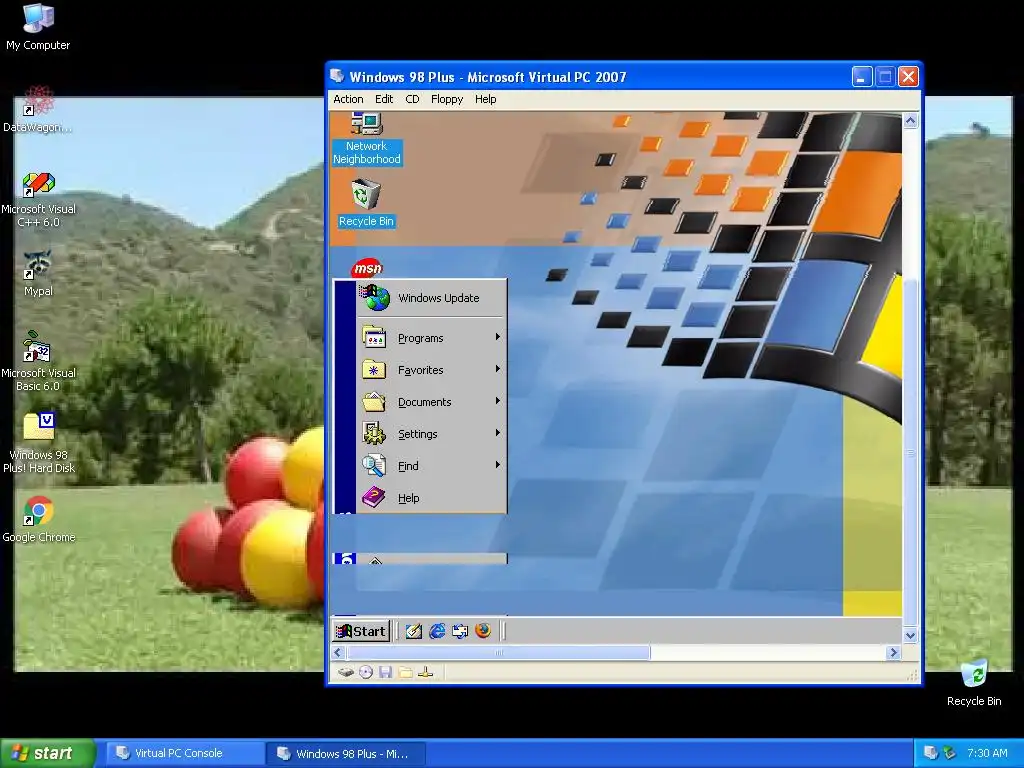
Task: Select the DataWagon desktop shortcut
Action: click(x=38, y=109)
